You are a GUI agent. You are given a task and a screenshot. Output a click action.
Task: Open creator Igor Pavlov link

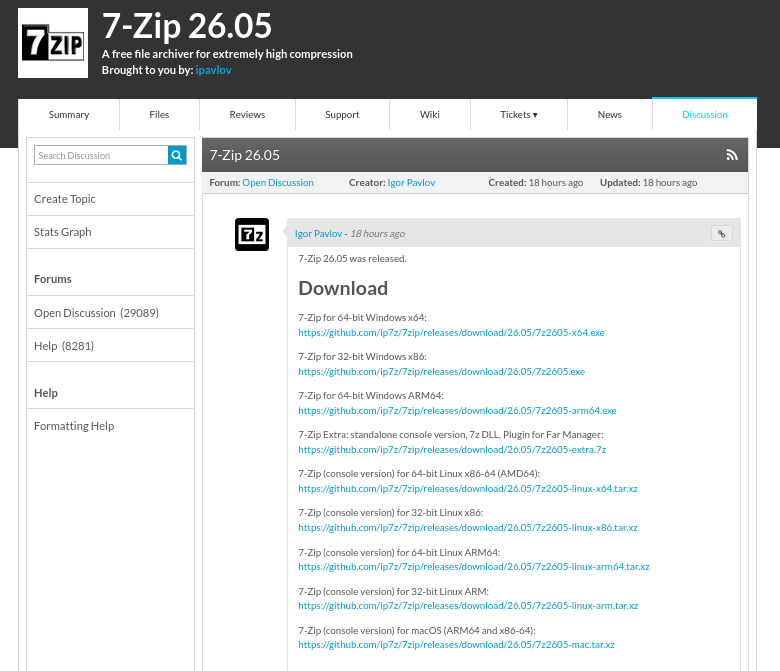(x=411, y=183)
